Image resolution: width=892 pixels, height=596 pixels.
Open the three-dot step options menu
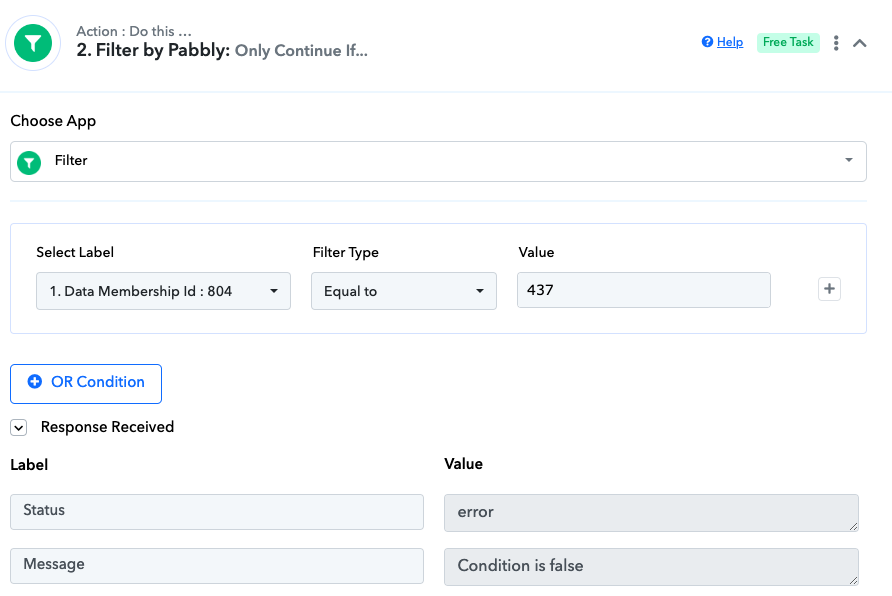click(836, 43)
